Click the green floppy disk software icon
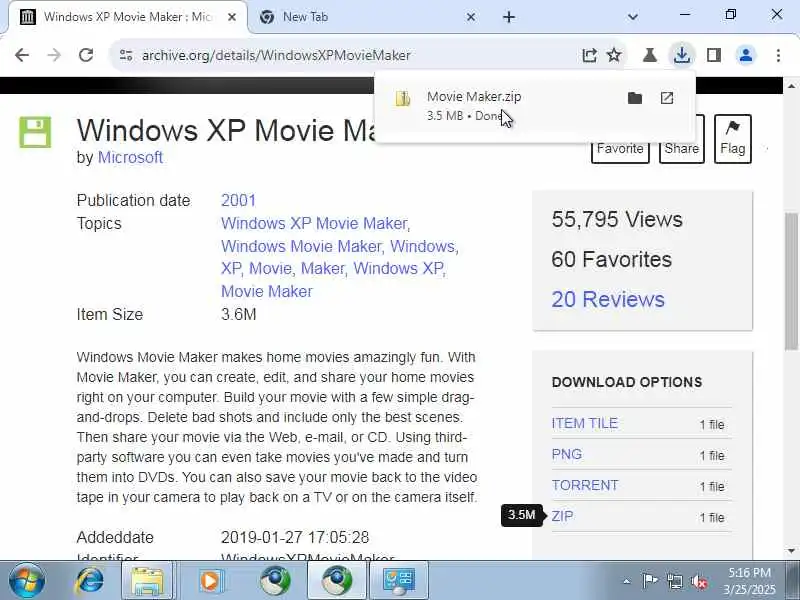Image resolution: width=800 pixels, height=600 pixels. [x=35, y=132]
